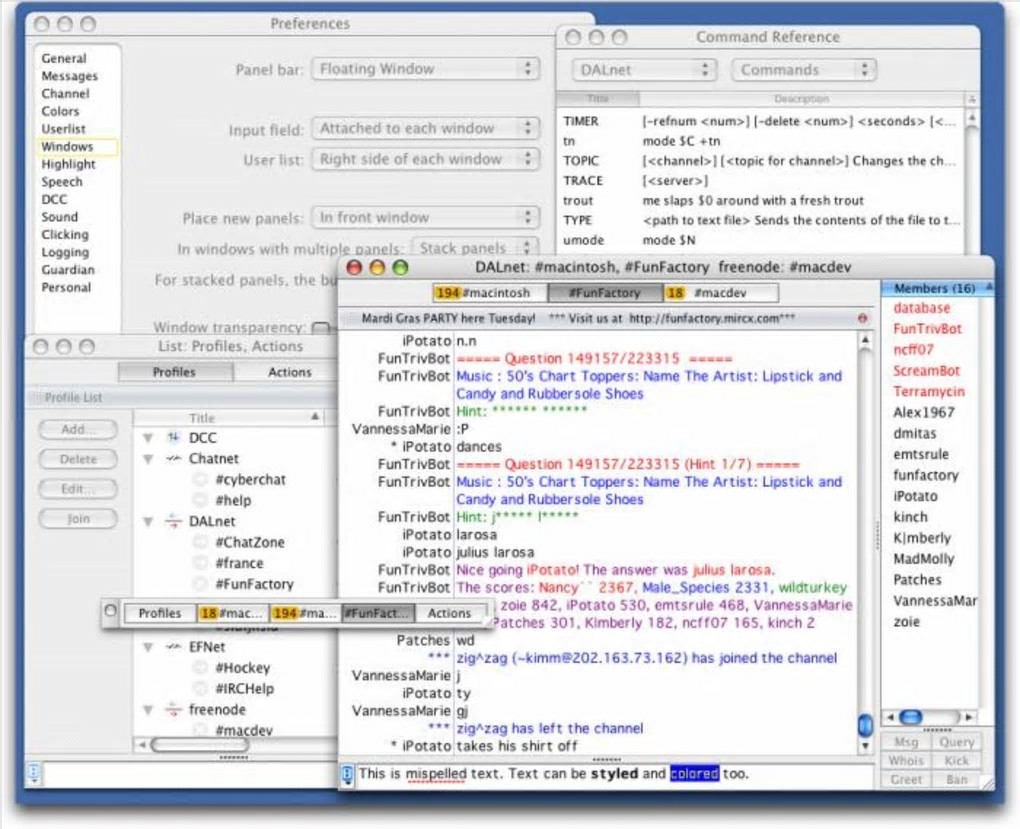Open the User list position dropdown

point(425,159)
